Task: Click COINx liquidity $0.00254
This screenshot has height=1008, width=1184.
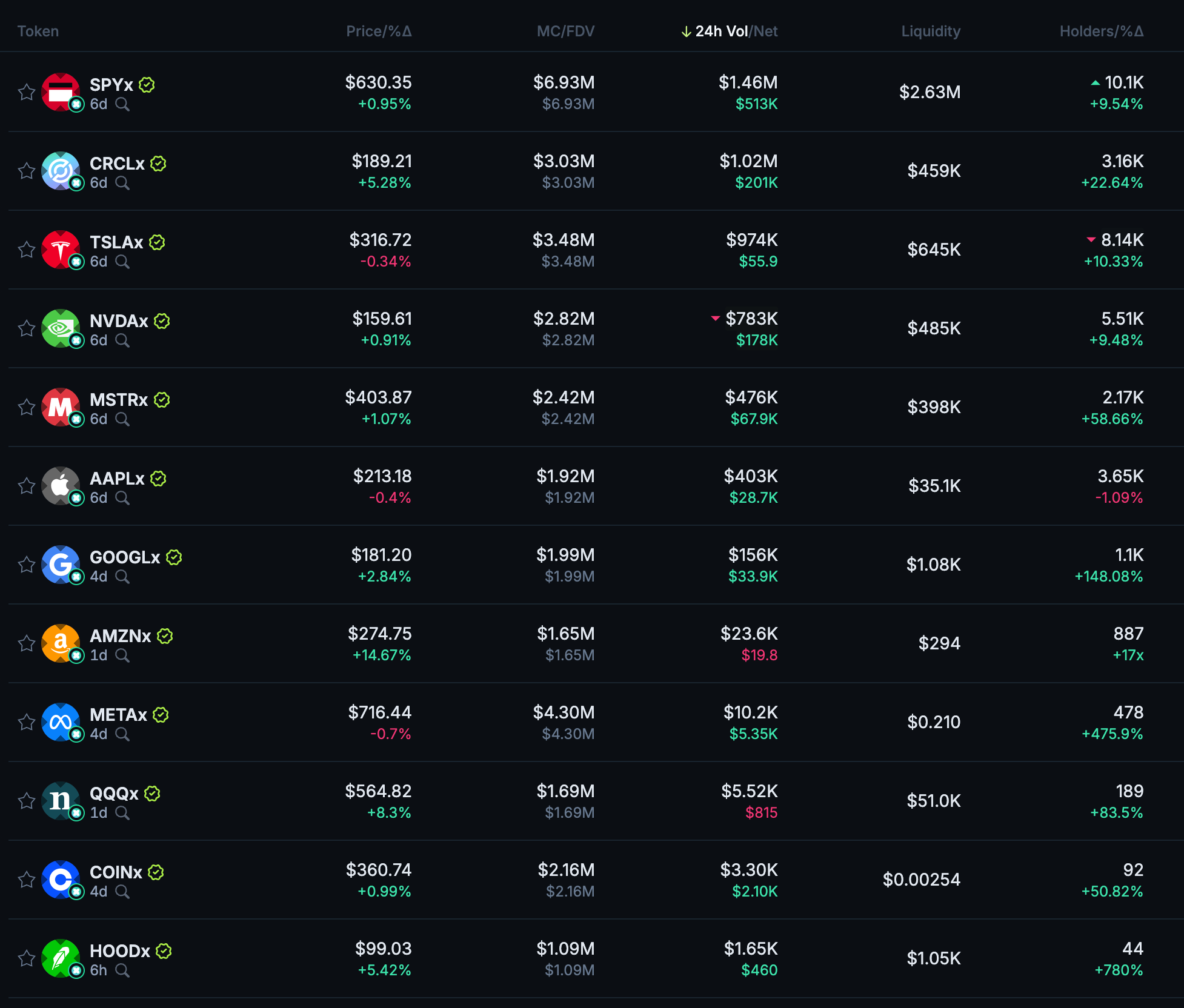Action: click(922, 880)
